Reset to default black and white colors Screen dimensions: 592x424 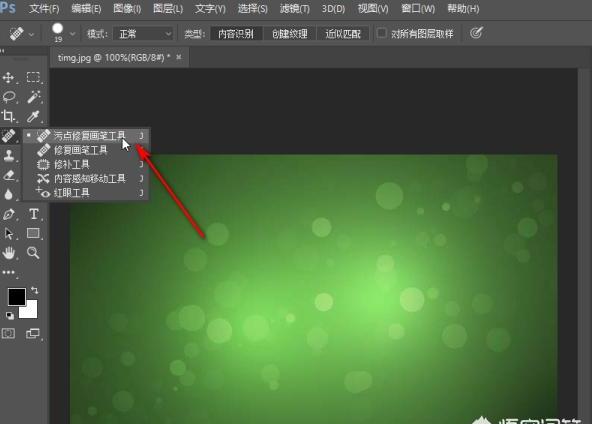(x=9, y=315)
